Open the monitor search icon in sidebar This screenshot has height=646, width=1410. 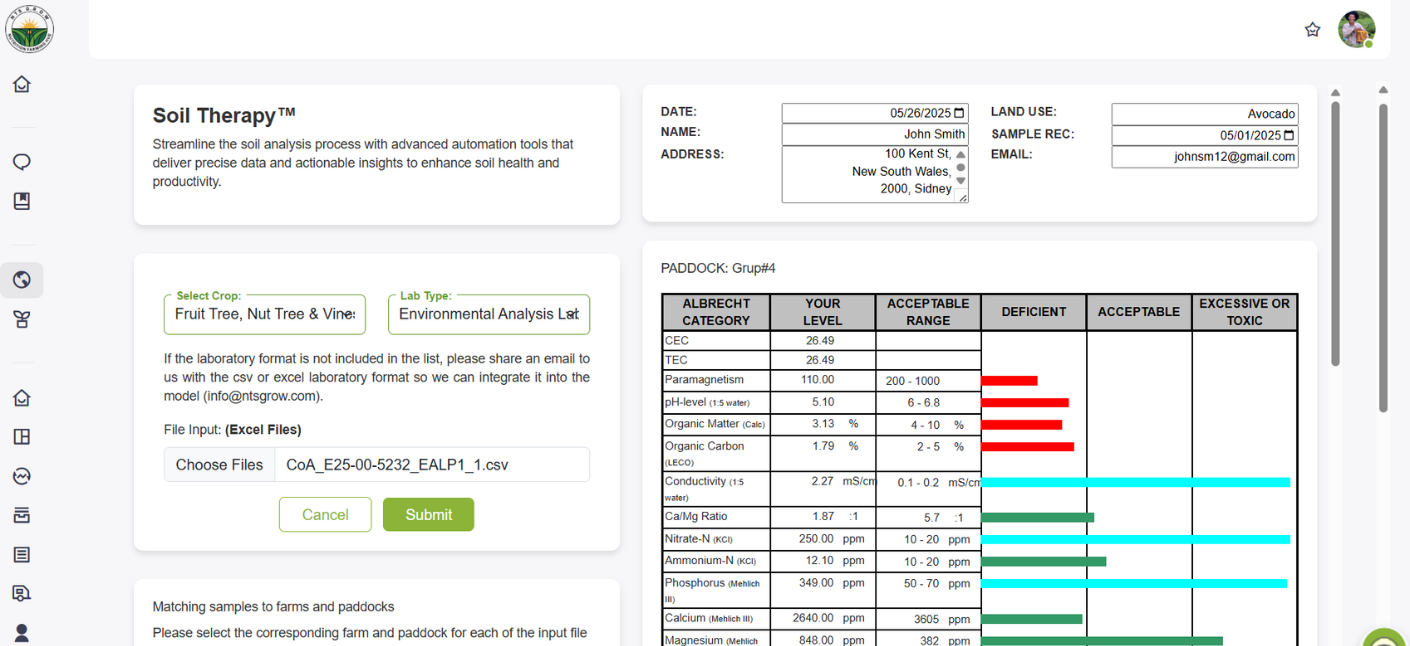(22, 593)
